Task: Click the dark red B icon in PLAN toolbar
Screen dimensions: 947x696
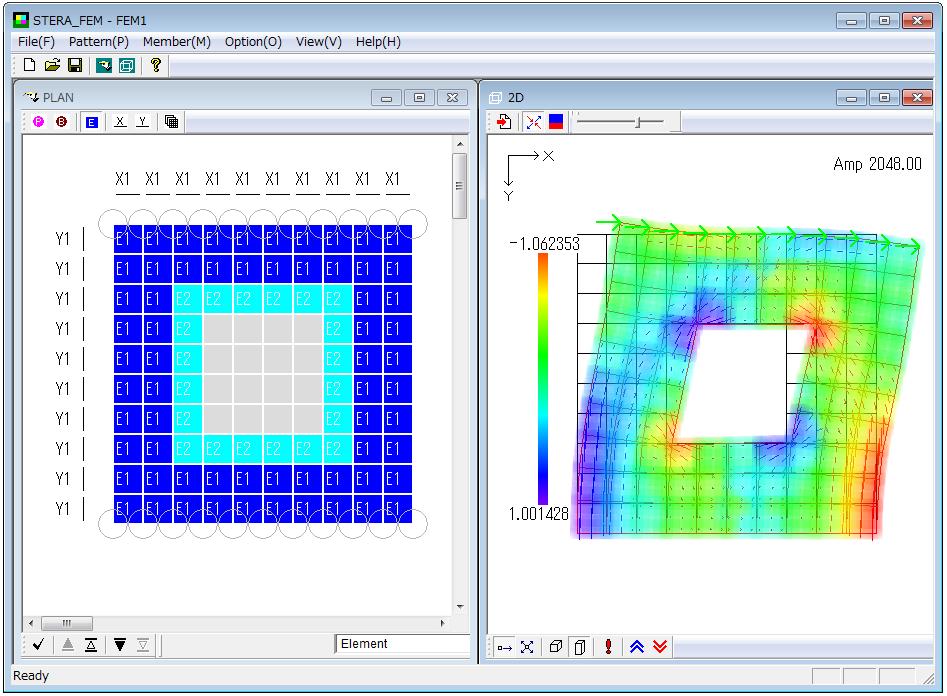Action: click(x=61, y=122)
